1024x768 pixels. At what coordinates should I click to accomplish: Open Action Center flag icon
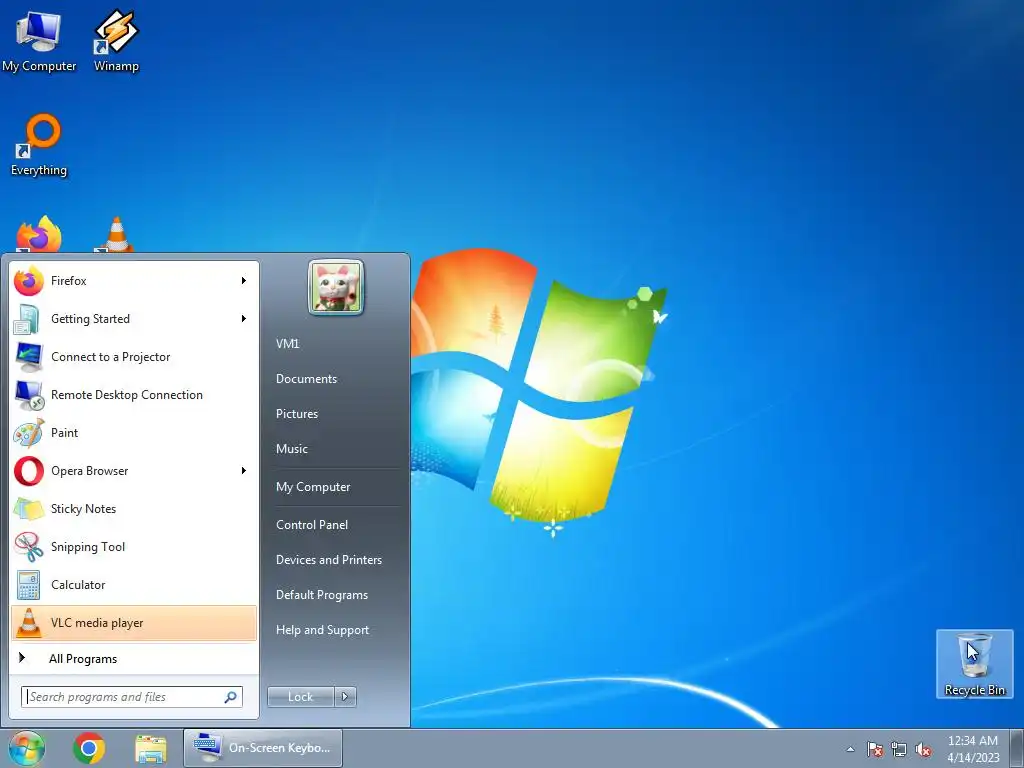875,749
